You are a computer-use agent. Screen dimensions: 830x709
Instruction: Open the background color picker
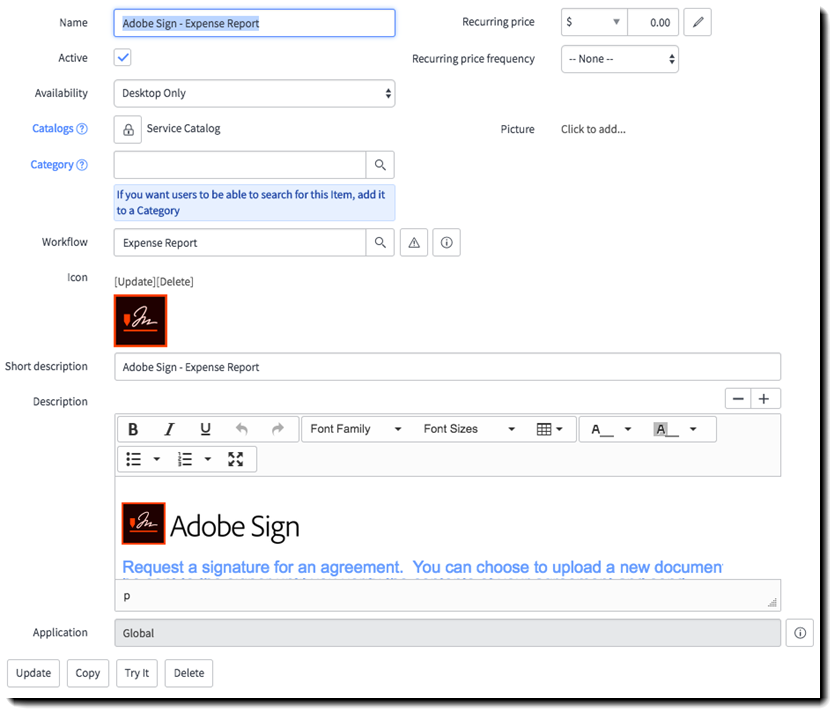(x=675, y=429)
